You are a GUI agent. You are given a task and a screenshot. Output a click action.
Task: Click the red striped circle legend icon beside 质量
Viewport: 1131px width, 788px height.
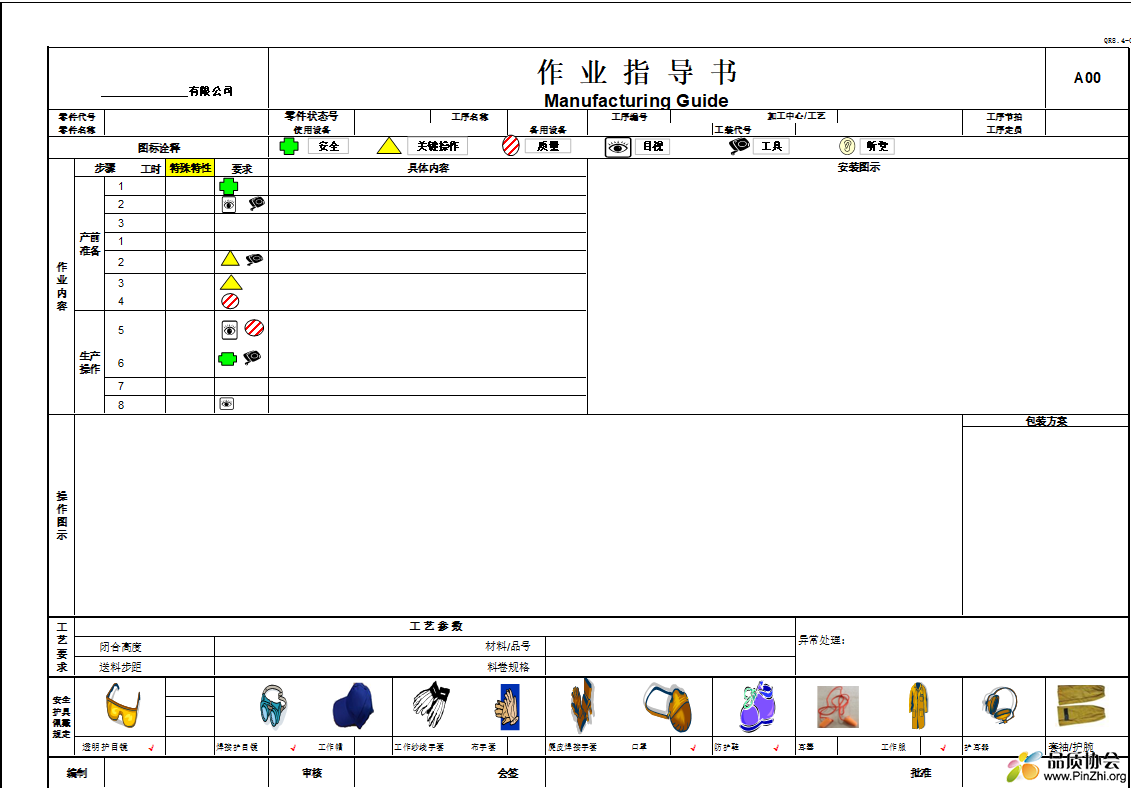point(511,146)
